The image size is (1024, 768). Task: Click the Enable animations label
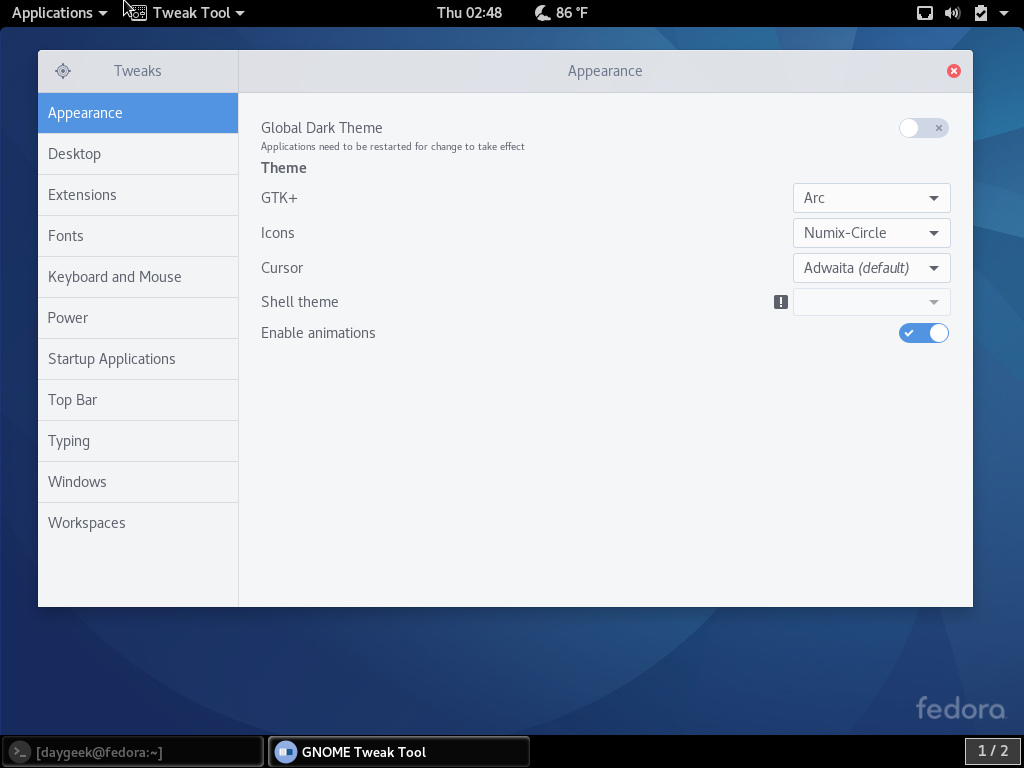[x=318, y=333]
